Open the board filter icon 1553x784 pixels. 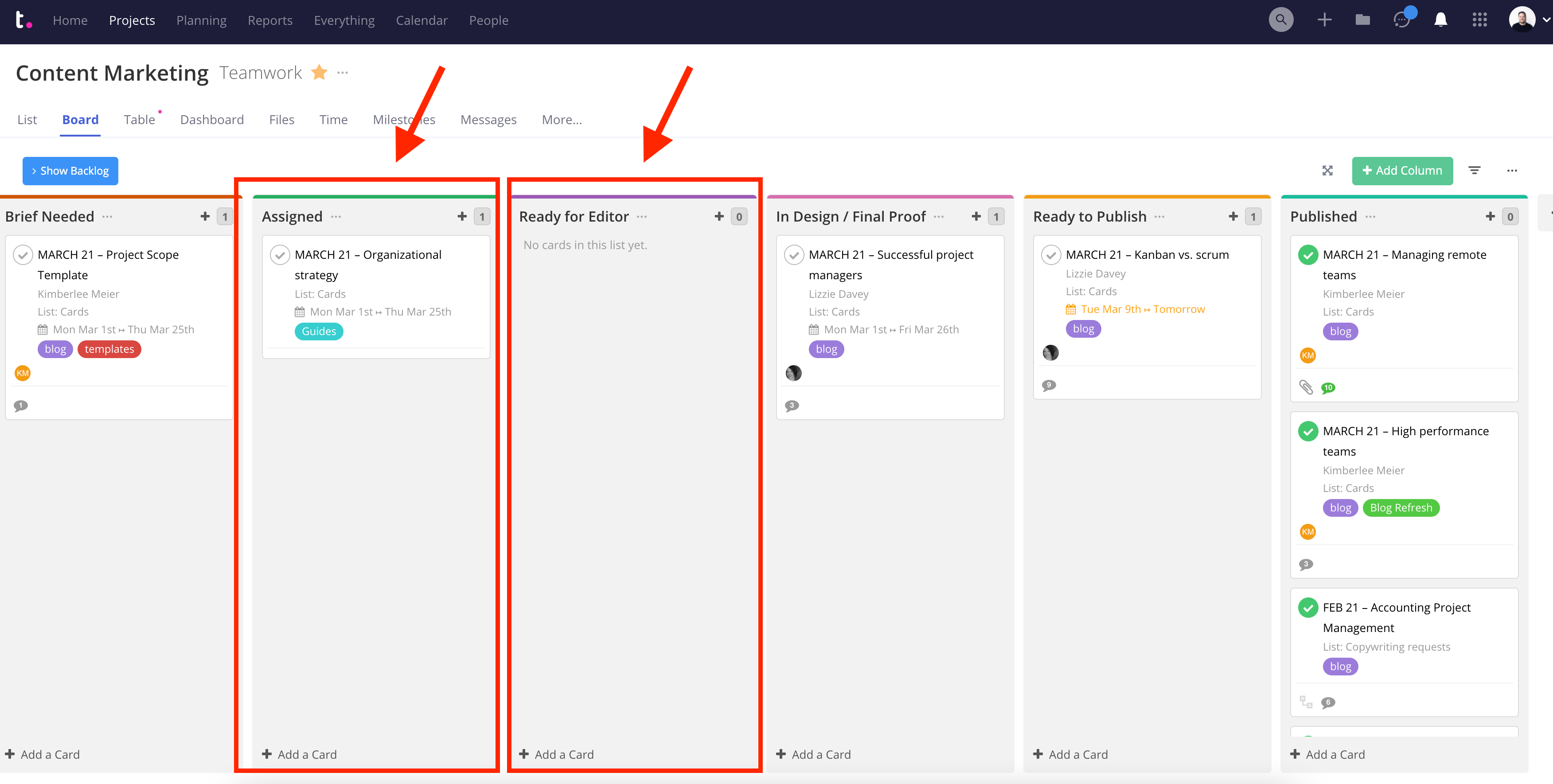1474,171
